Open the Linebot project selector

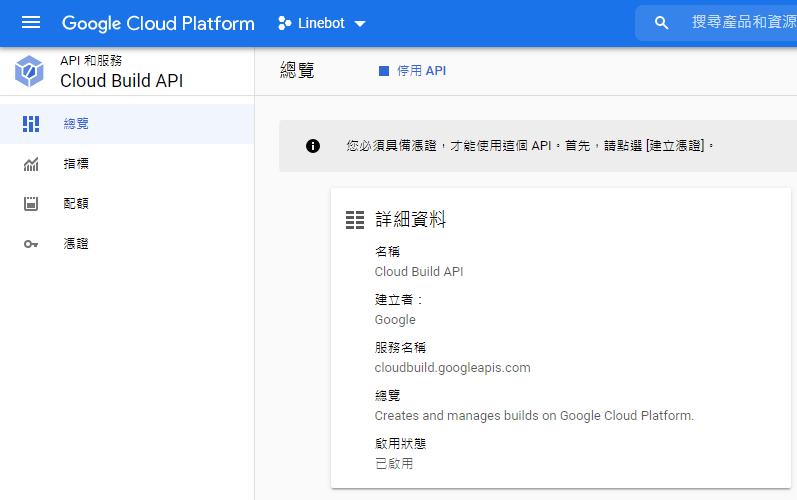tap(322, 23)
